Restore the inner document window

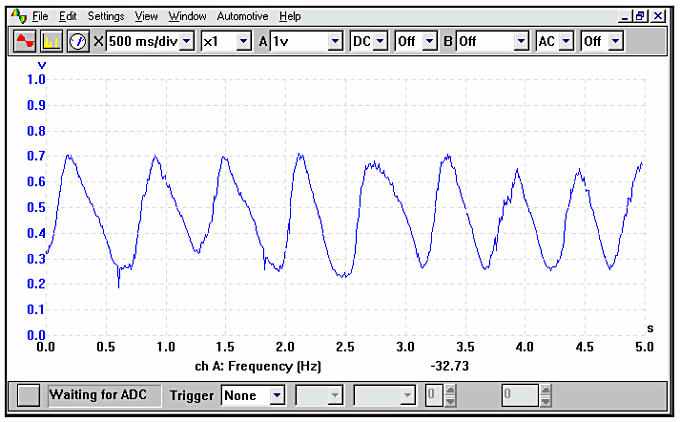tap(642, 16)
